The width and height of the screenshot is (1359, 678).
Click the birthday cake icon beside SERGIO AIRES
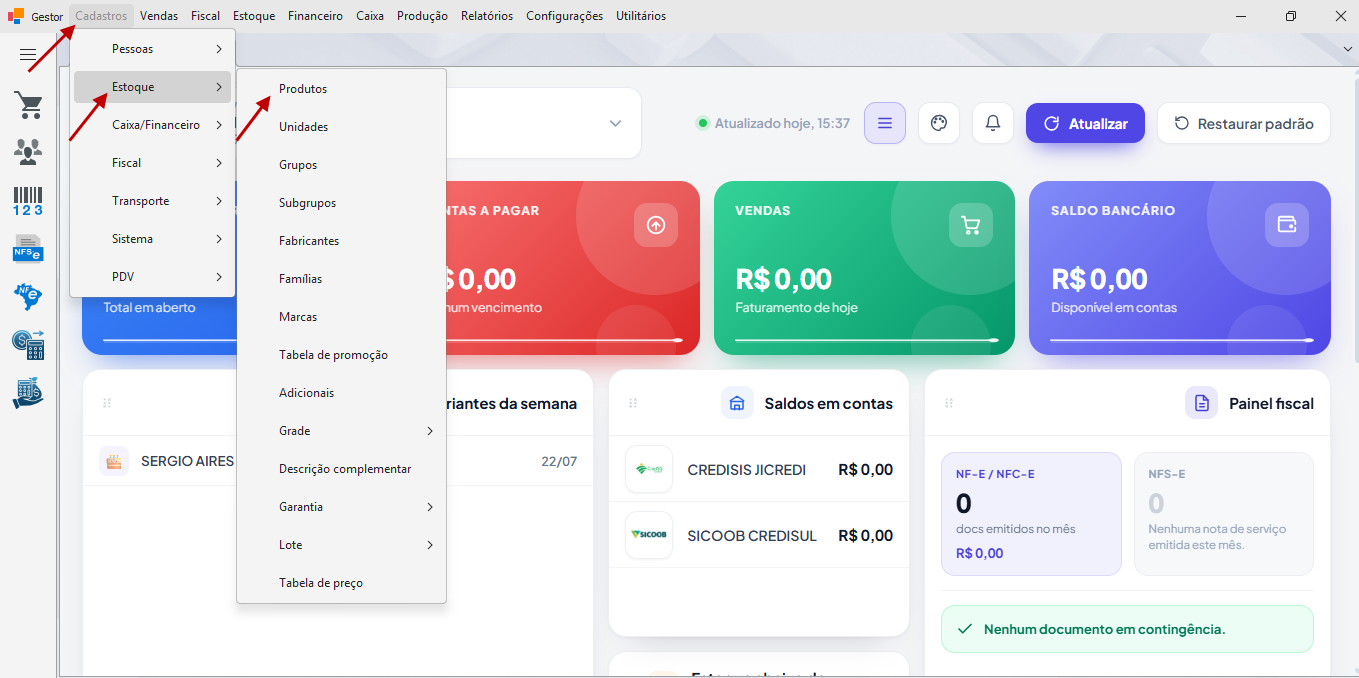114,461
